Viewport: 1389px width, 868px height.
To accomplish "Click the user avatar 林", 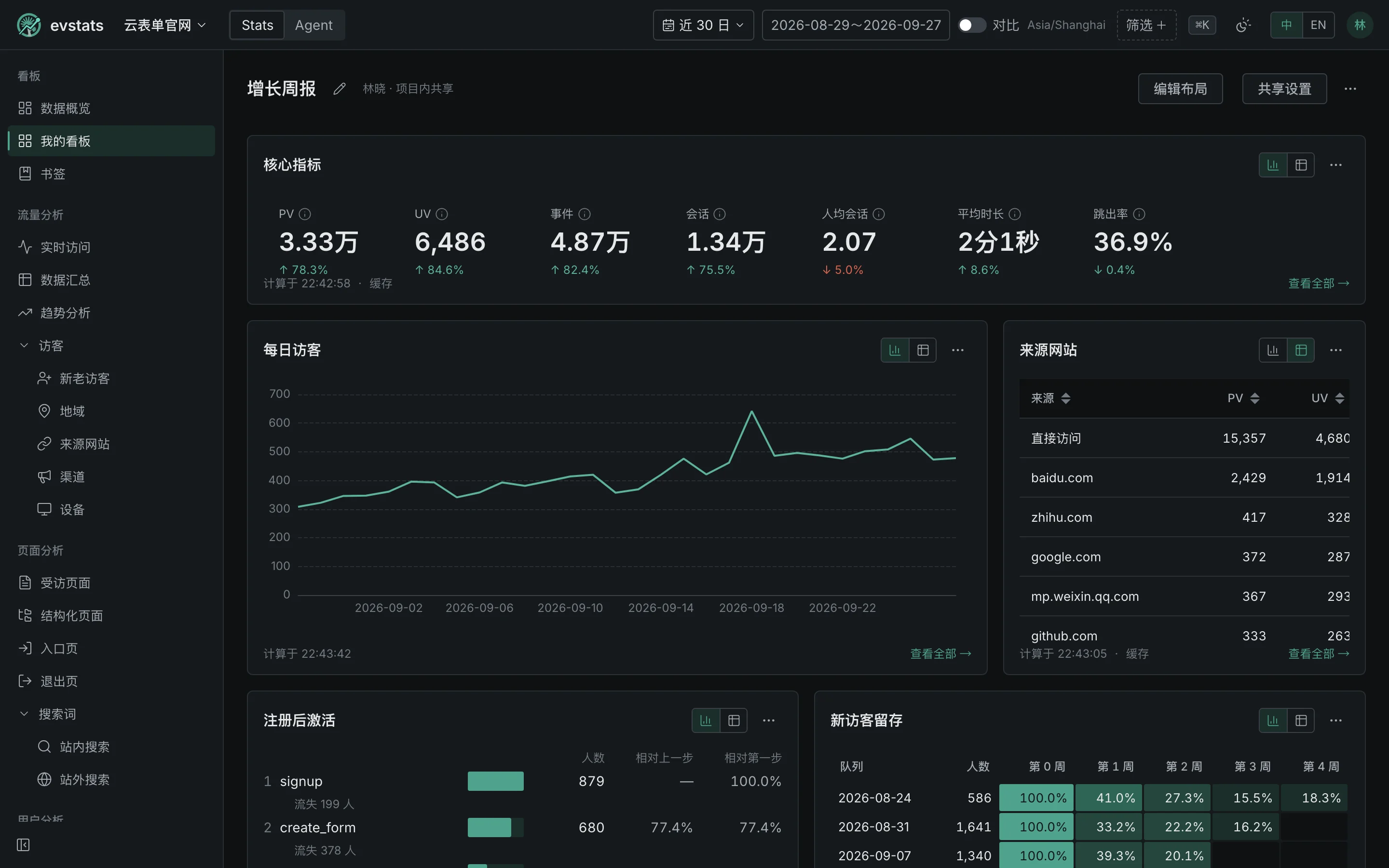I will 1360,25.
